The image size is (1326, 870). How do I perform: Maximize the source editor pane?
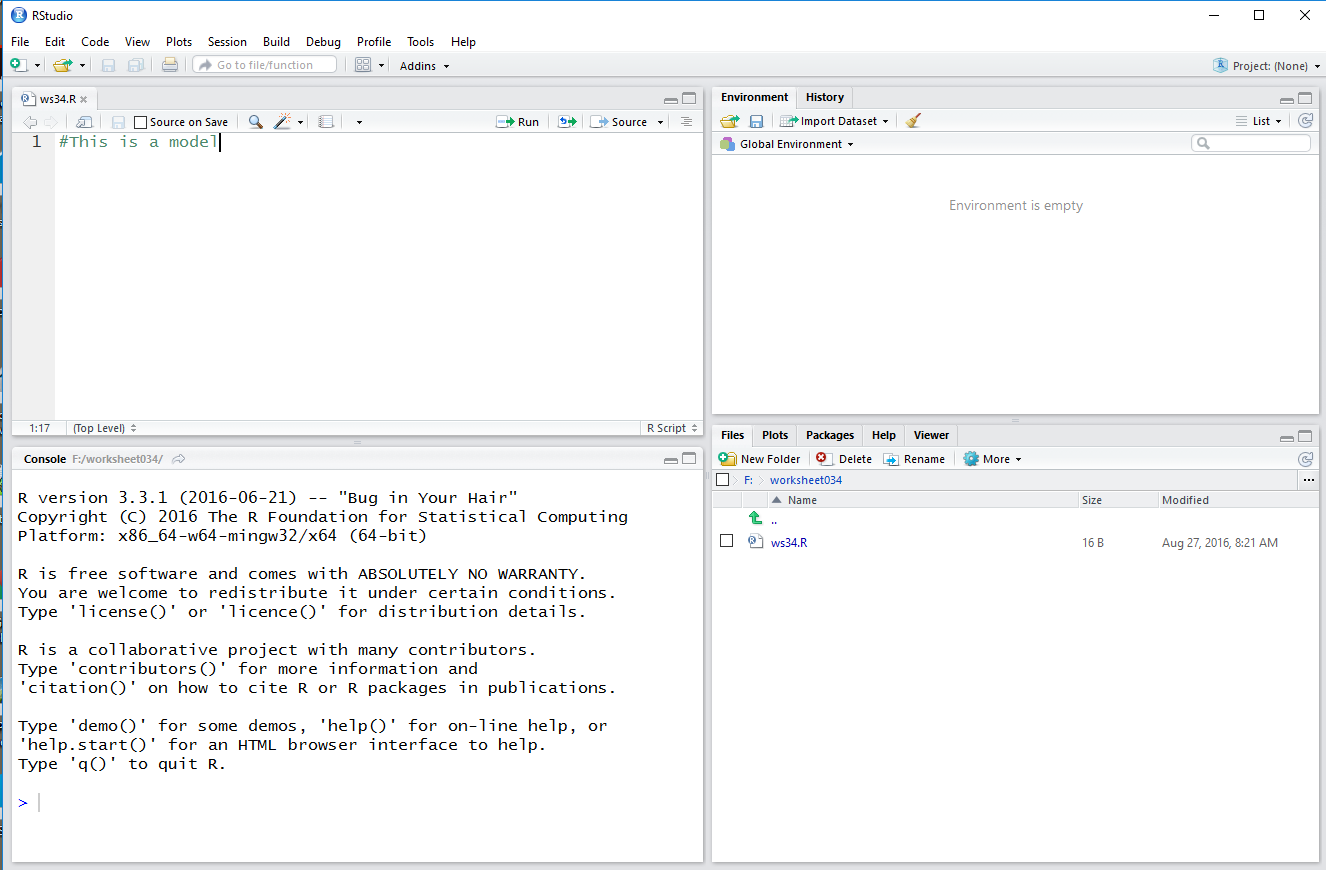pyautogui.click(x=689, y=99)
